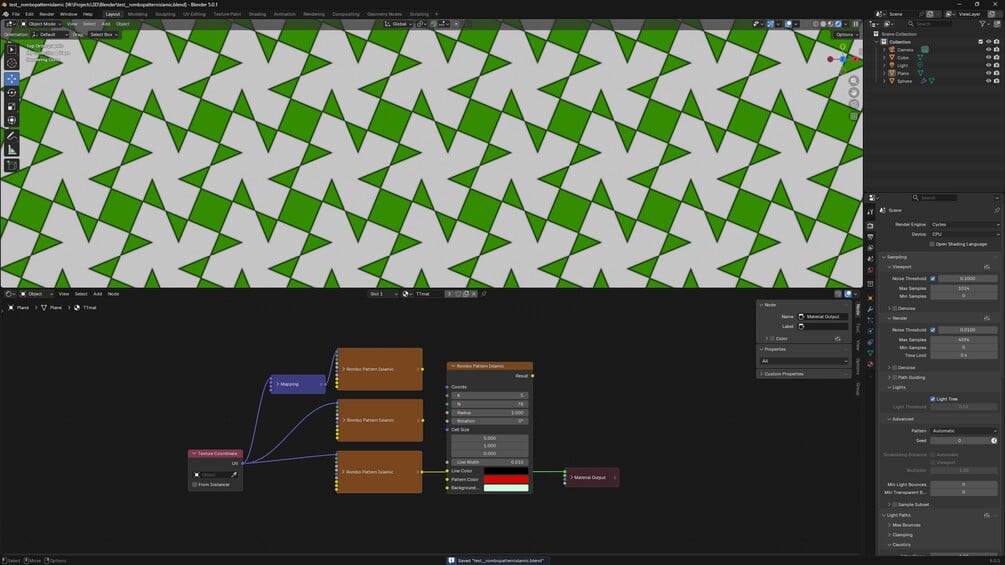
Task: Hide the Camera object via eye icon
Action: [x=988, y=49]
